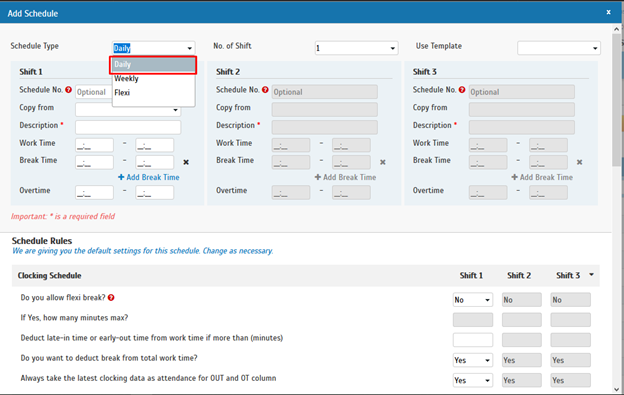Close the Add Schedule dialog
The image size is (624, 395).
pyautogui.click(x=608, y=12)
